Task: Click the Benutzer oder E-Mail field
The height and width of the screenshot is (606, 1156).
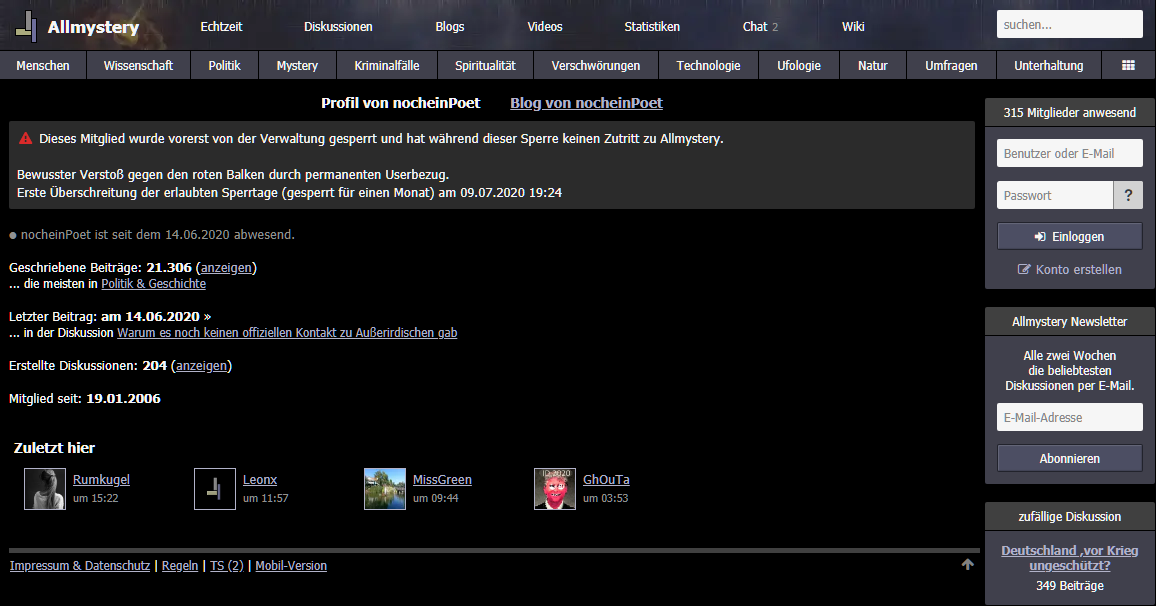Action: point(1069,154)
